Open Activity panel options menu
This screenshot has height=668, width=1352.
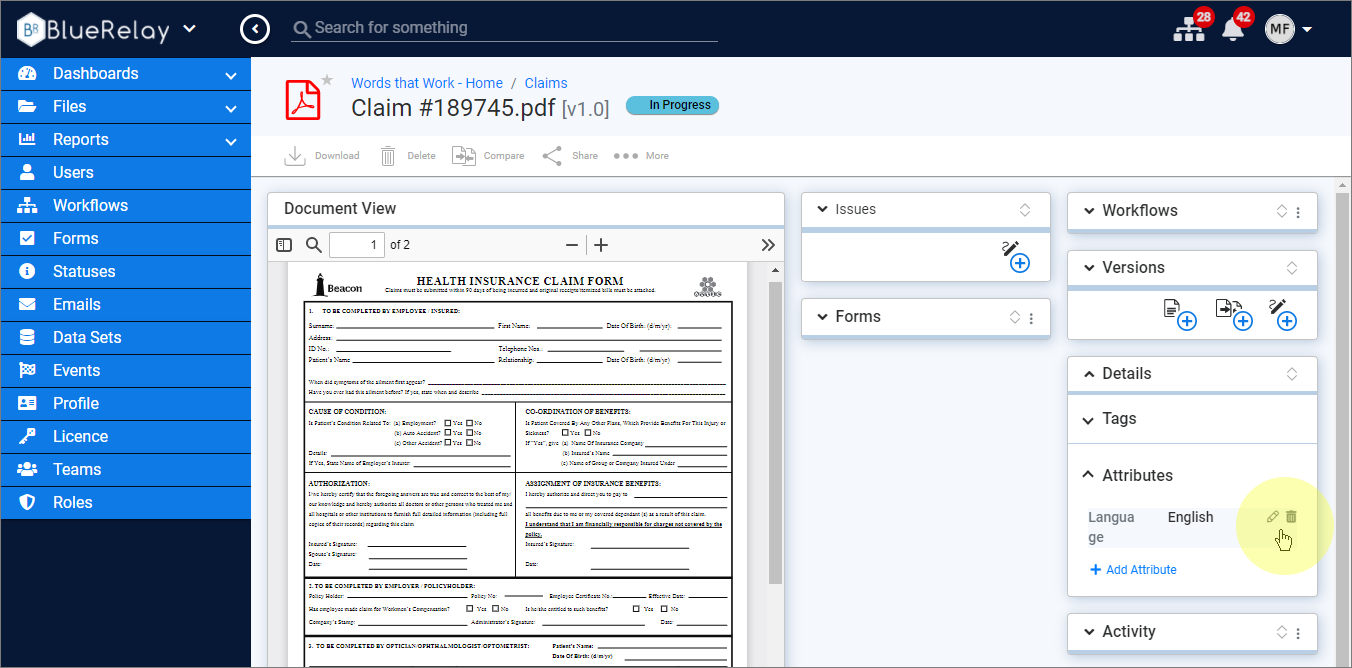pos(1298,633)
